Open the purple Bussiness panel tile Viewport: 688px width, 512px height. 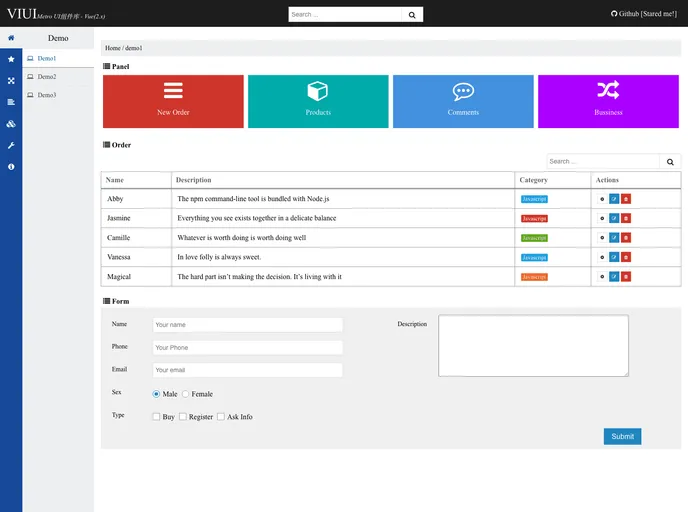[608, 101]
